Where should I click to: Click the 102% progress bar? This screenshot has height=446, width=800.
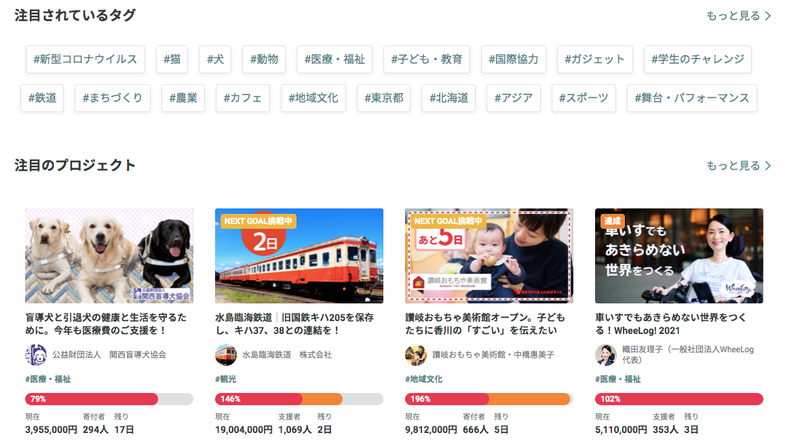pyautogui.click(x=679, y=399)
